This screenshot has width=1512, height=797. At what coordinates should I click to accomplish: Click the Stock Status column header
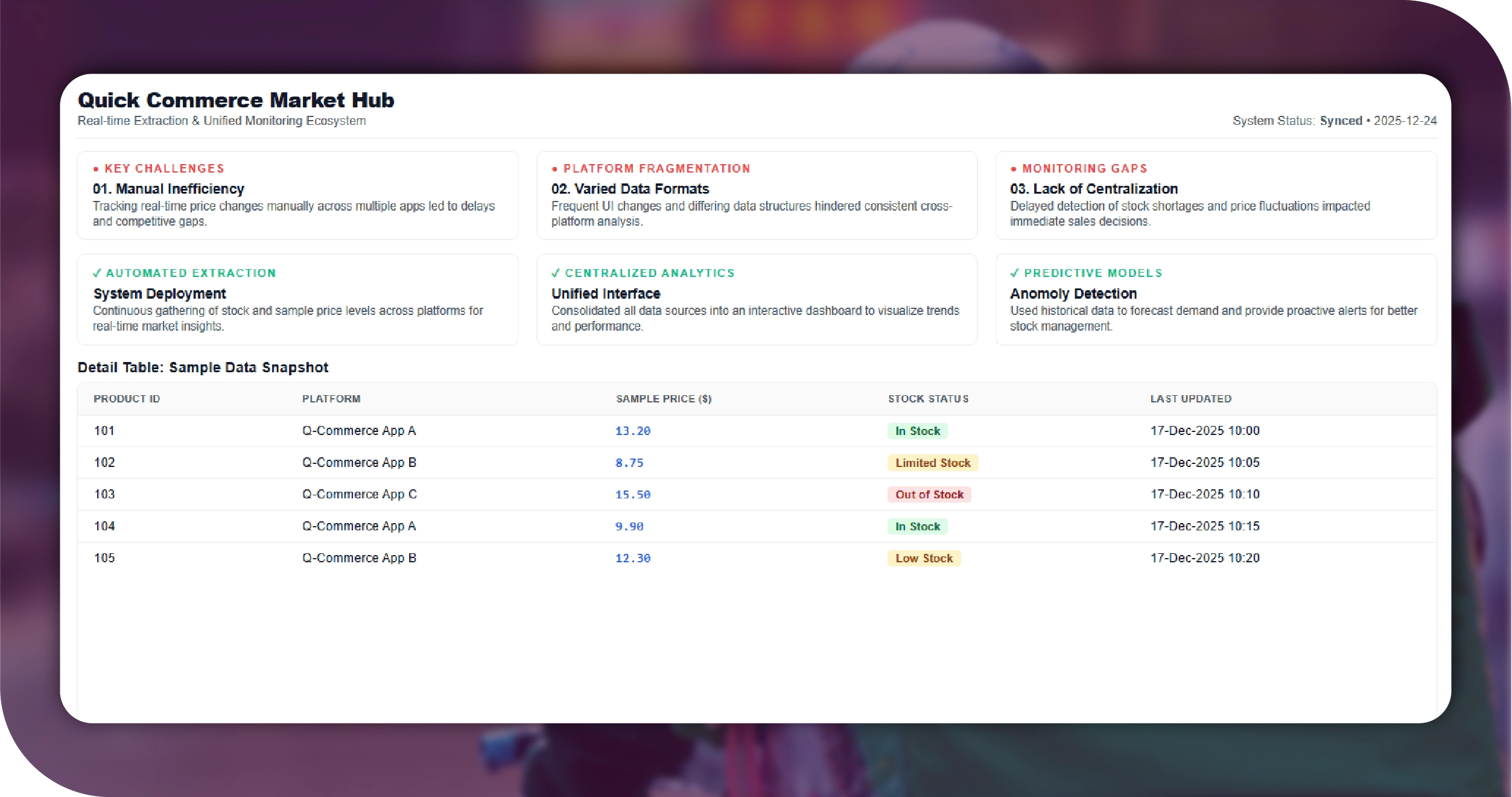(928, 399)
